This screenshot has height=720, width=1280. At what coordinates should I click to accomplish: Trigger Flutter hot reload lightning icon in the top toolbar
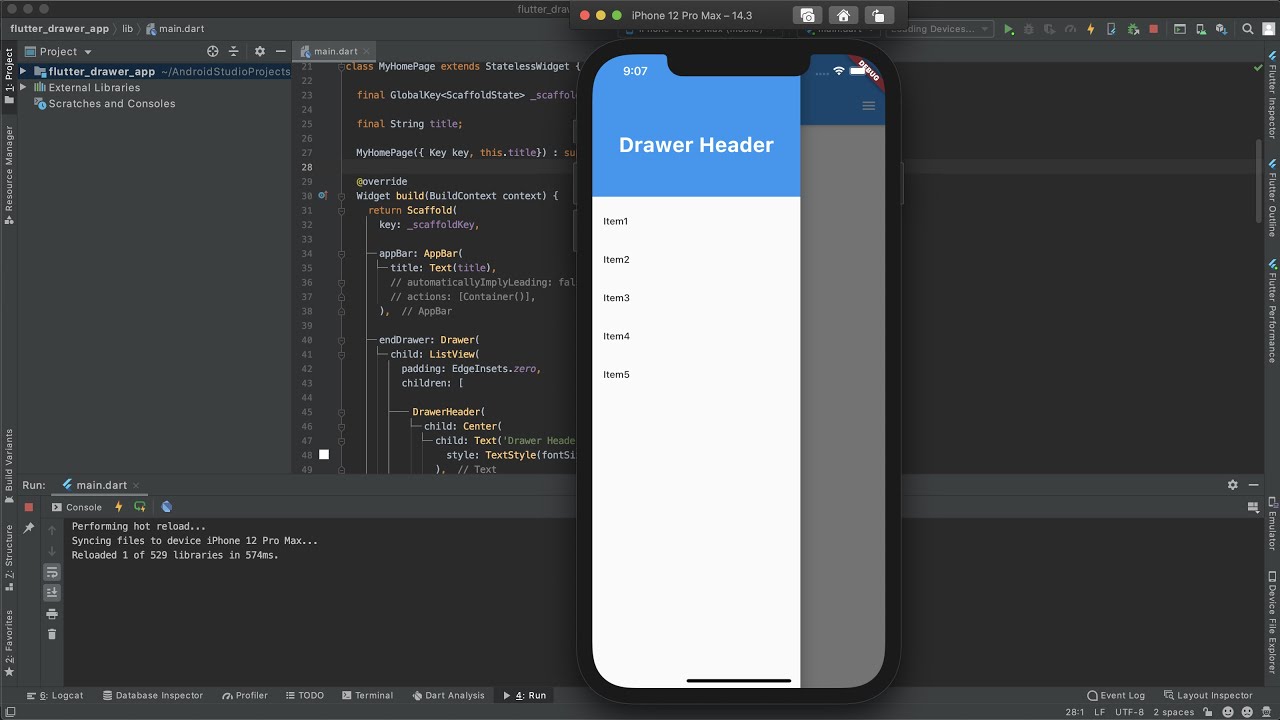[1091, 29]
